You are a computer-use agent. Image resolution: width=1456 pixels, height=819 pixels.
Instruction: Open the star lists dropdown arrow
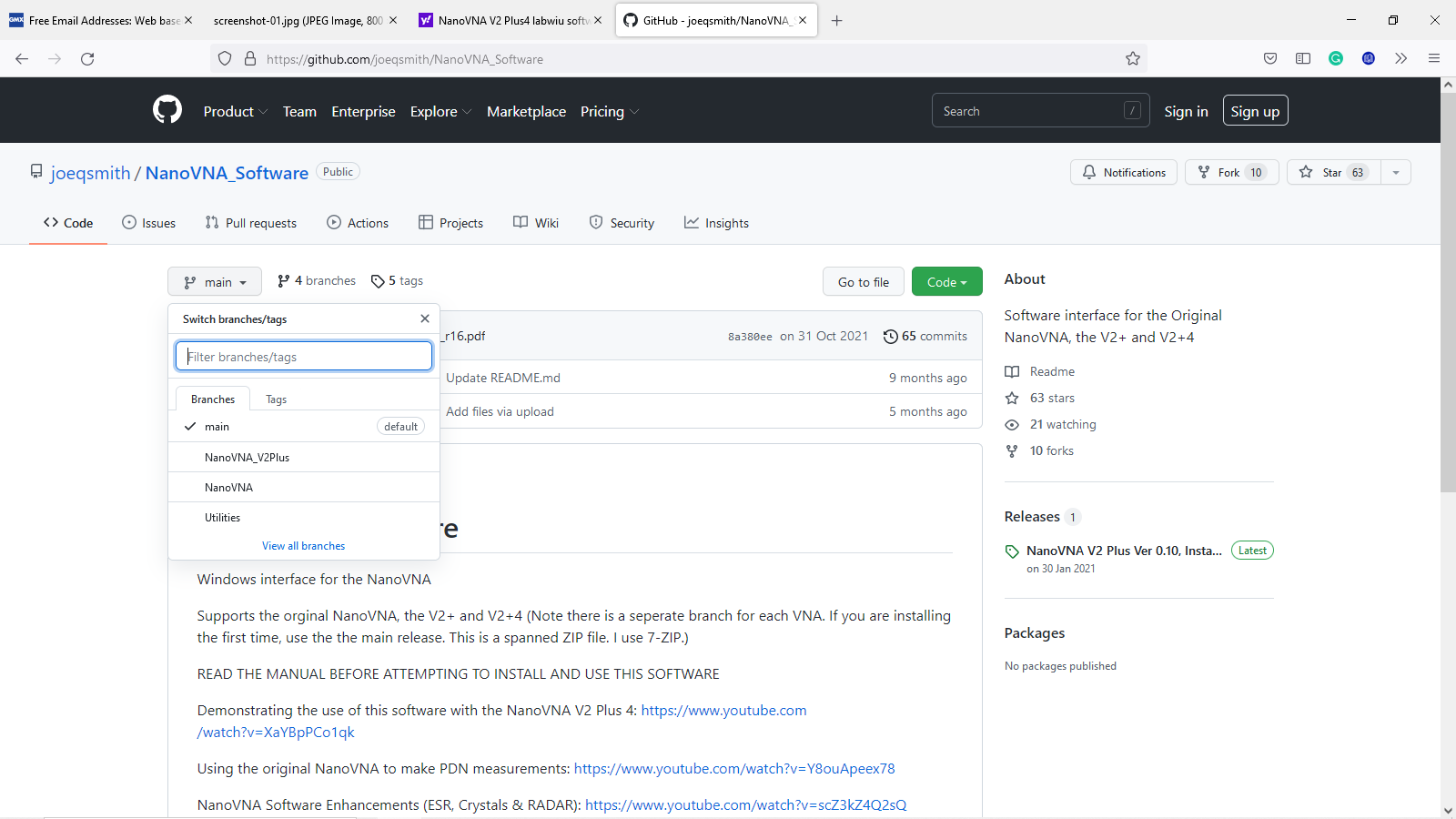pos(1396,172)
